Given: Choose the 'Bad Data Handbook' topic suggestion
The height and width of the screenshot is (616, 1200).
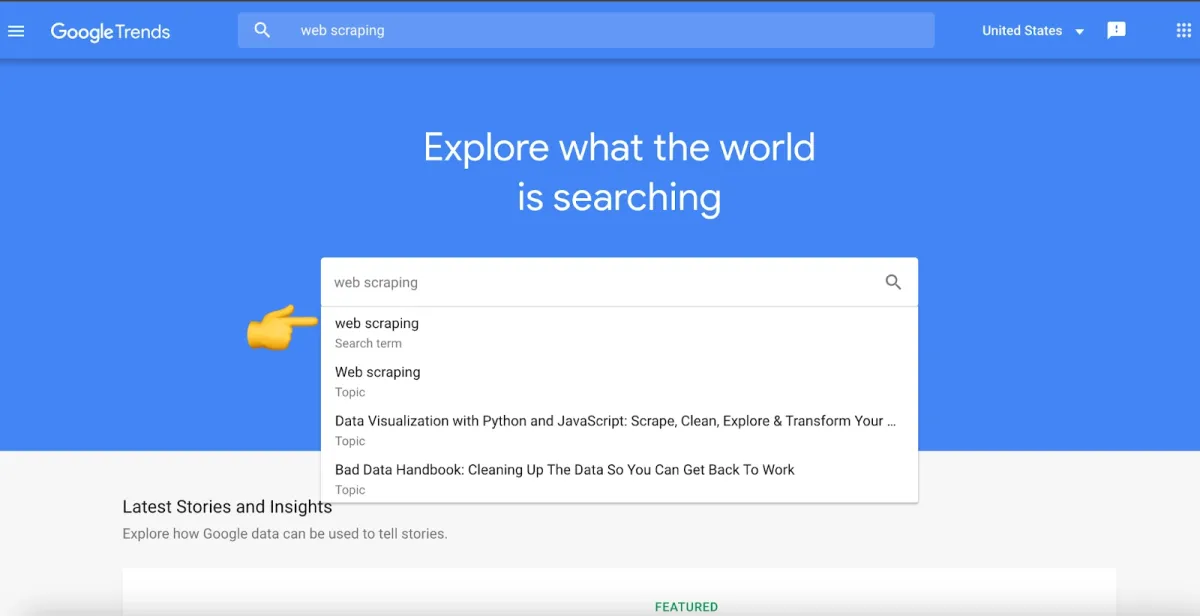Looking at the screenshot, I should tap(619, 479).
